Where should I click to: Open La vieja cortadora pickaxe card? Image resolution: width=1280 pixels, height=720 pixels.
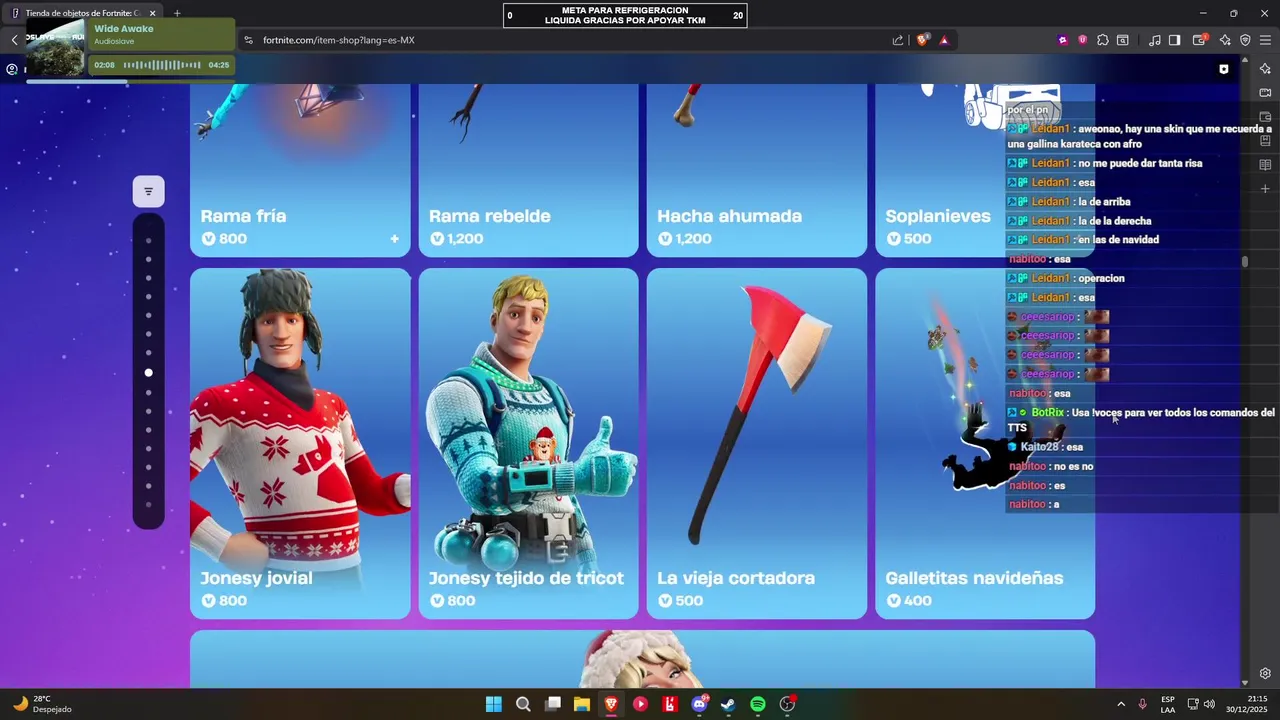tap(757, 443)
